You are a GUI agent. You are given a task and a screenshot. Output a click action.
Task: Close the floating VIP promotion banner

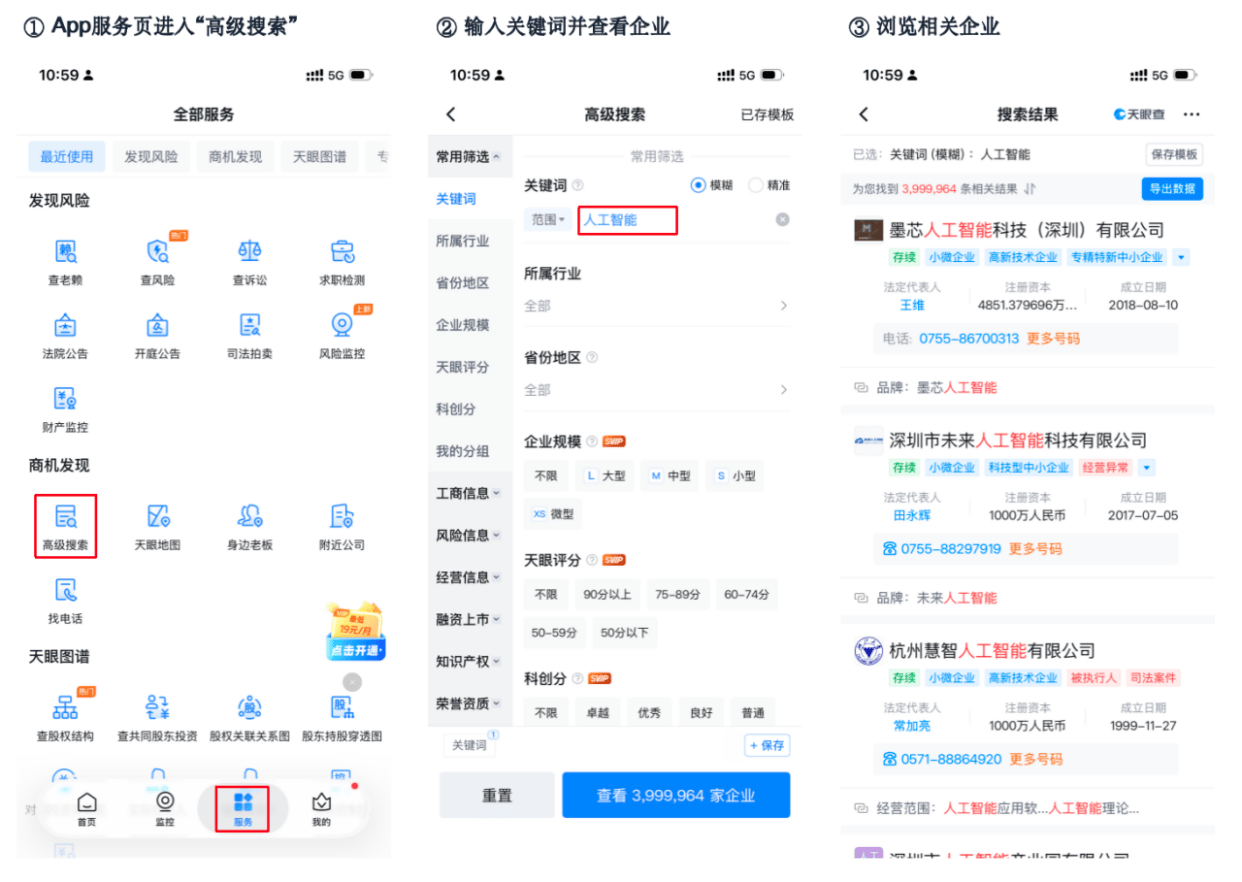tap(352, 682)
